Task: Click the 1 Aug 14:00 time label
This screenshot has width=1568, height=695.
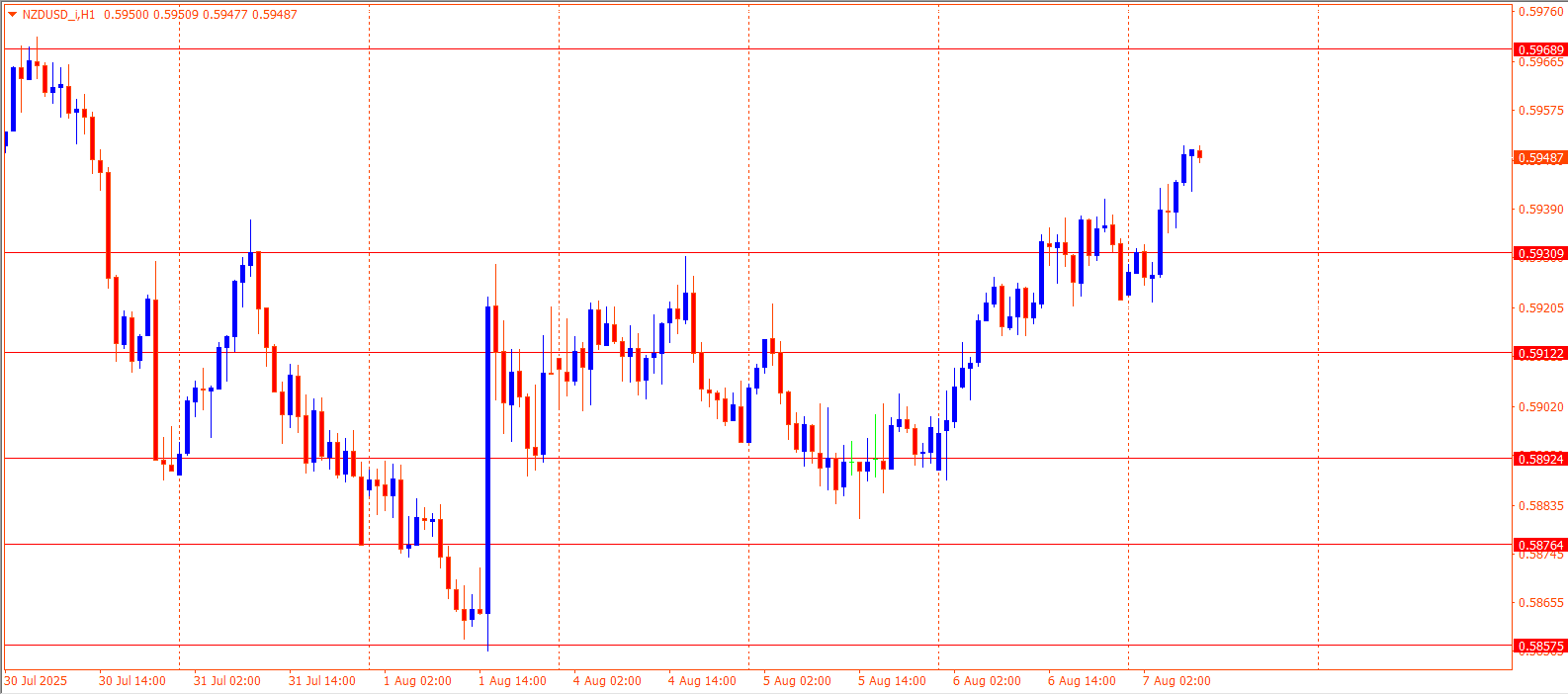Action: [512, 681]
